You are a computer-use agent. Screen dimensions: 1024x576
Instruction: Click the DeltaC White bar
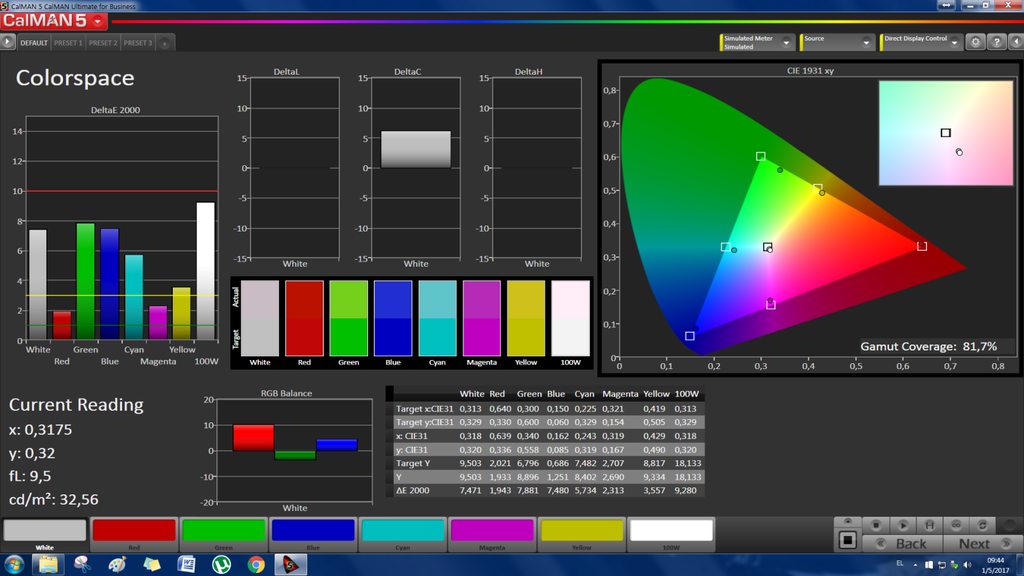pyautogui.click(x=416, y=150)
